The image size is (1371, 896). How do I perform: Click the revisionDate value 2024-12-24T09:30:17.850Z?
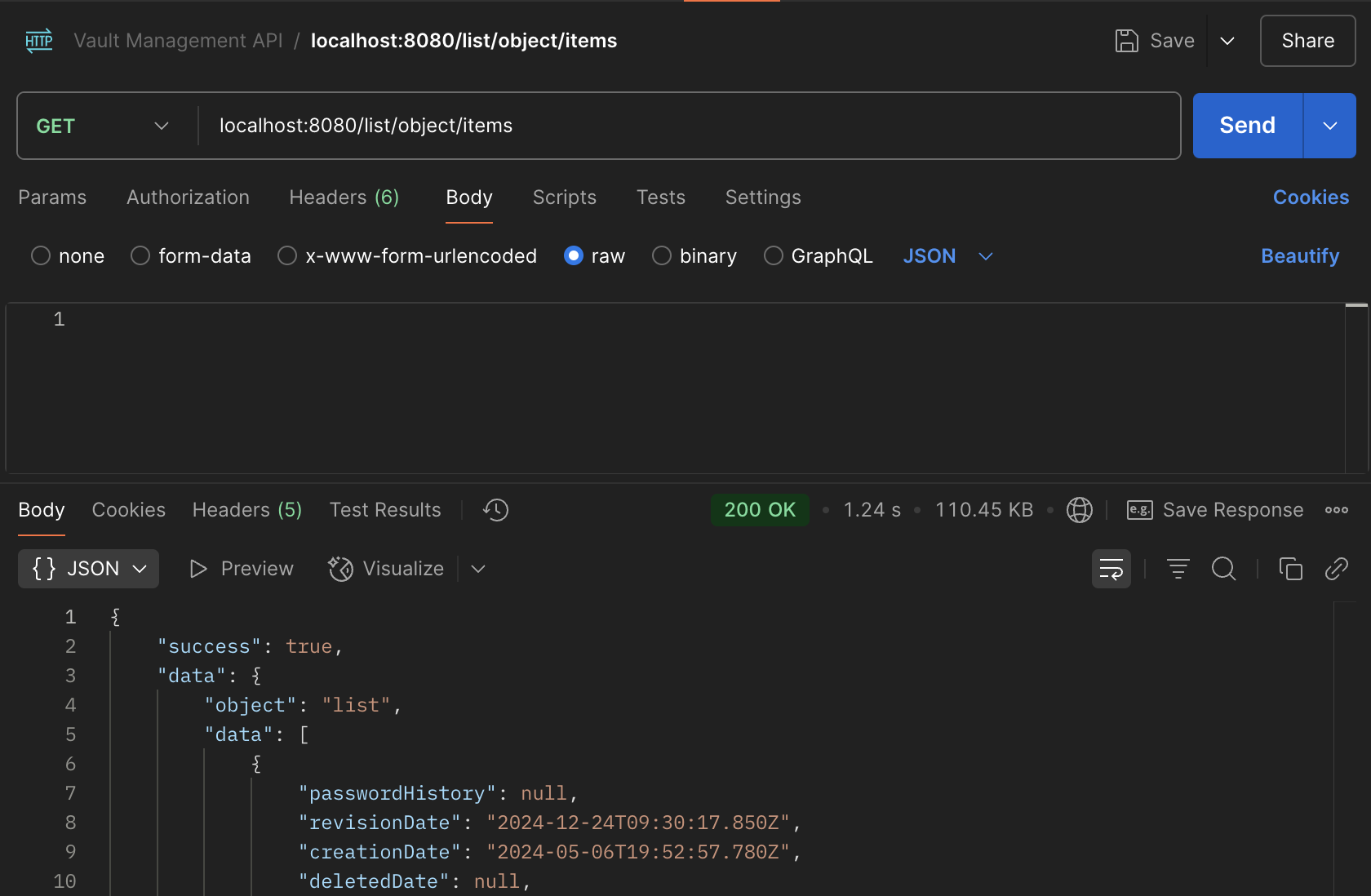pyautogui.click(x=638, y=823)
